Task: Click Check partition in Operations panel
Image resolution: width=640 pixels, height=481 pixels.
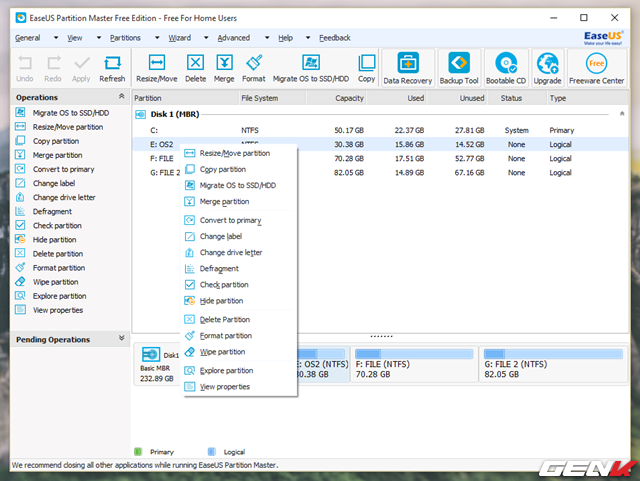Action: (x=57, y=226)
